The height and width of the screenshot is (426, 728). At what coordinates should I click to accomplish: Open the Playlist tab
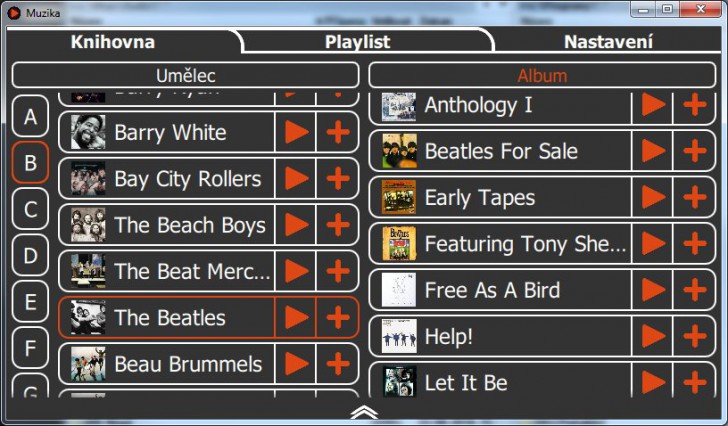coord(358,42)
